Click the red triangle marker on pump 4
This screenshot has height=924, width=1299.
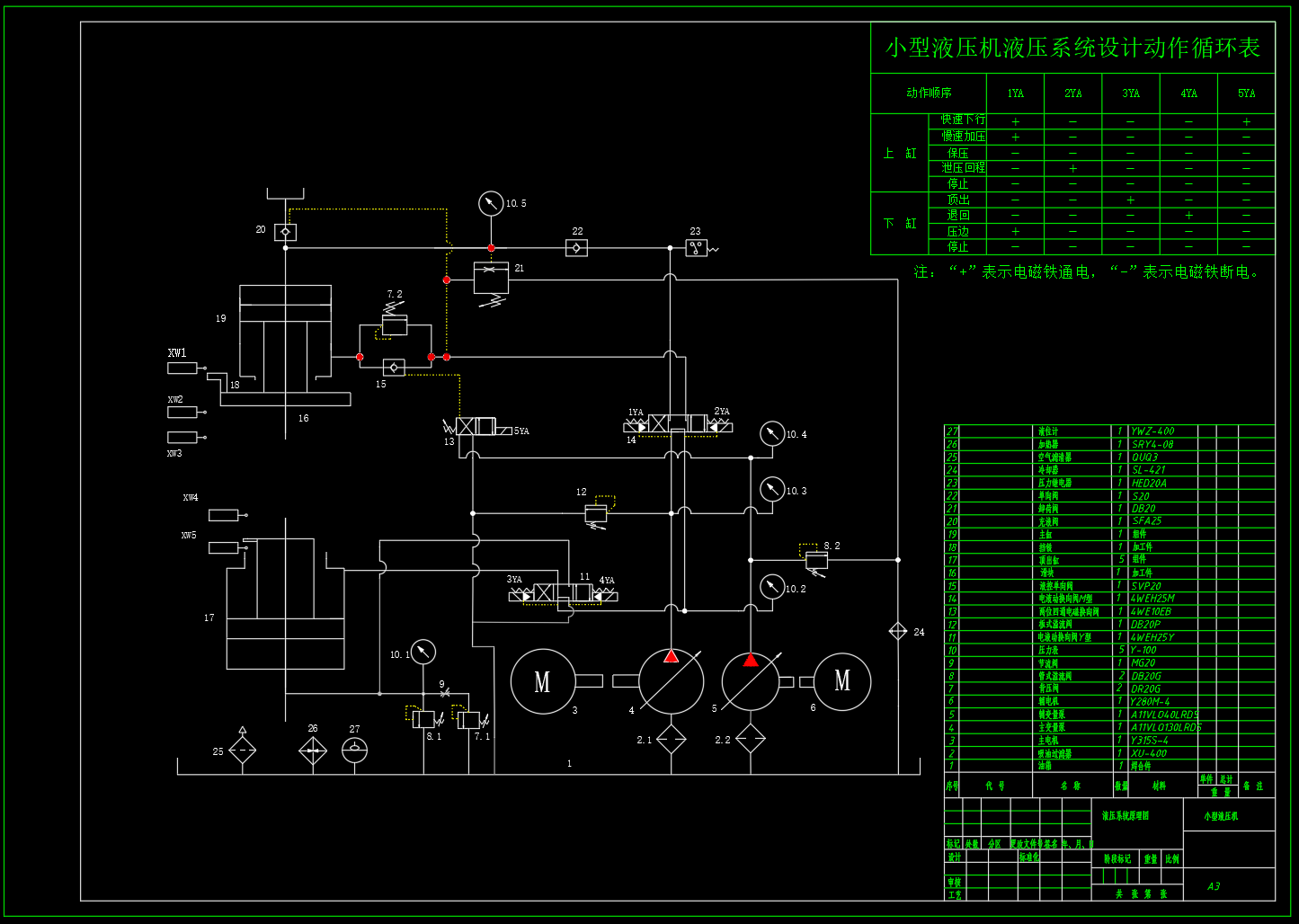pos(670,657)
